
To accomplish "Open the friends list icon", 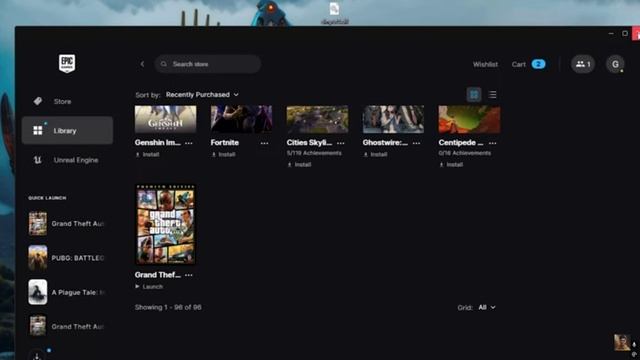I will (x=582, y=64).
